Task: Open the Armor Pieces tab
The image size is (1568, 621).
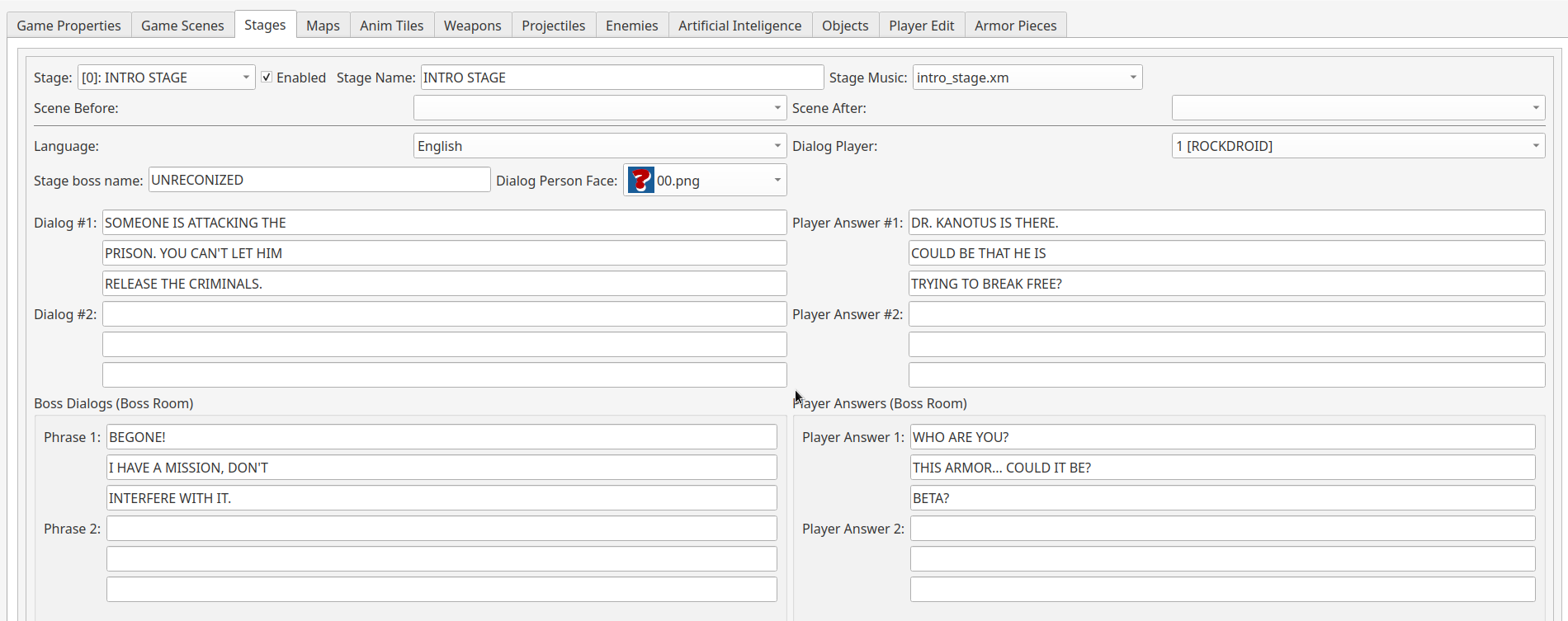Action: coord(1015,26)
